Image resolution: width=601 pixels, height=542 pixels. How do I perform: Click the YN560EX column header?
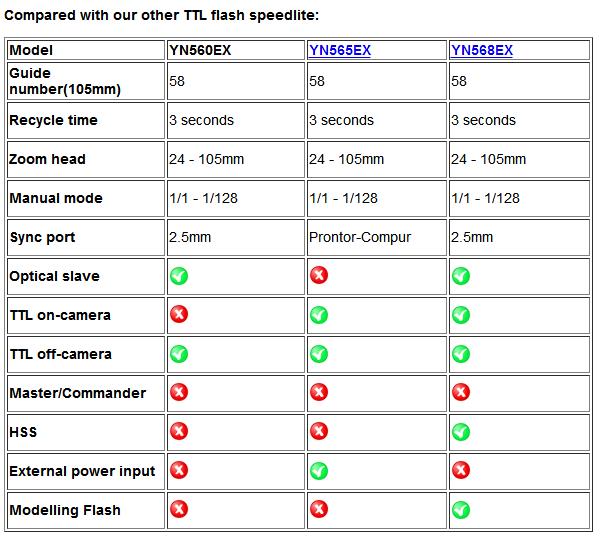200,50
